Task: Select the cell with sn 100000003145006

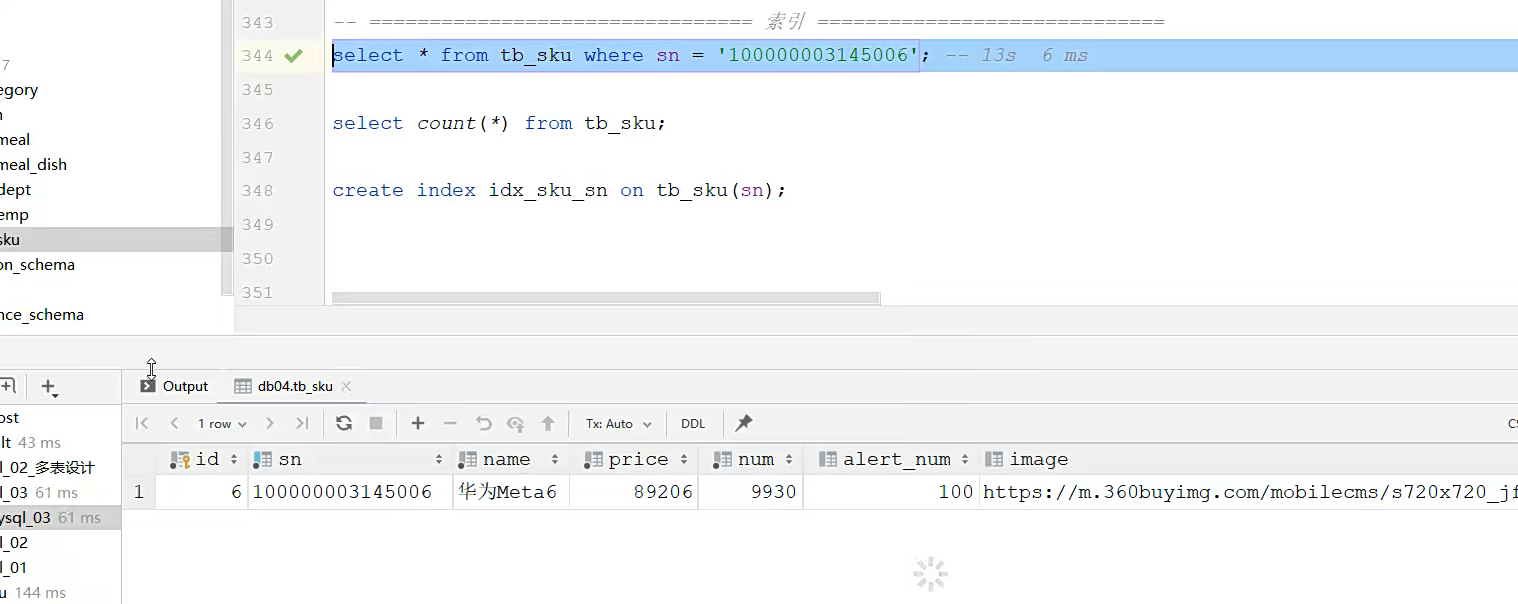Action: [350, 492]
